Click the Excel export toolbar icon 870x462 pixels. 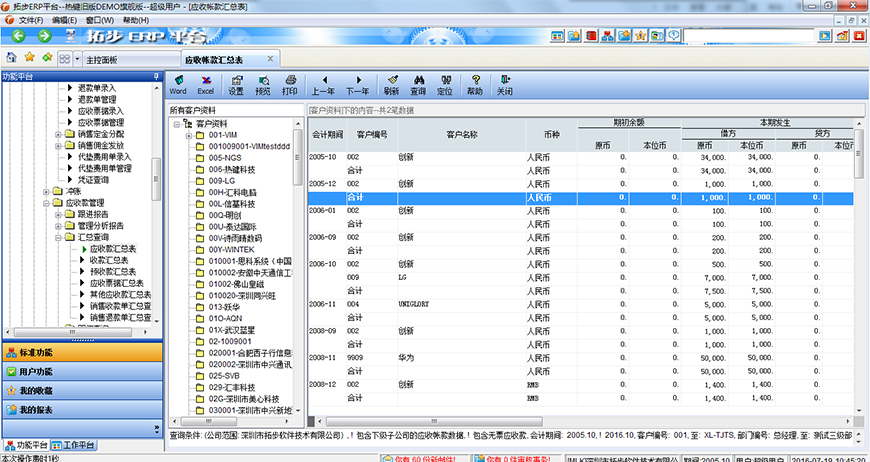[205, 84]
